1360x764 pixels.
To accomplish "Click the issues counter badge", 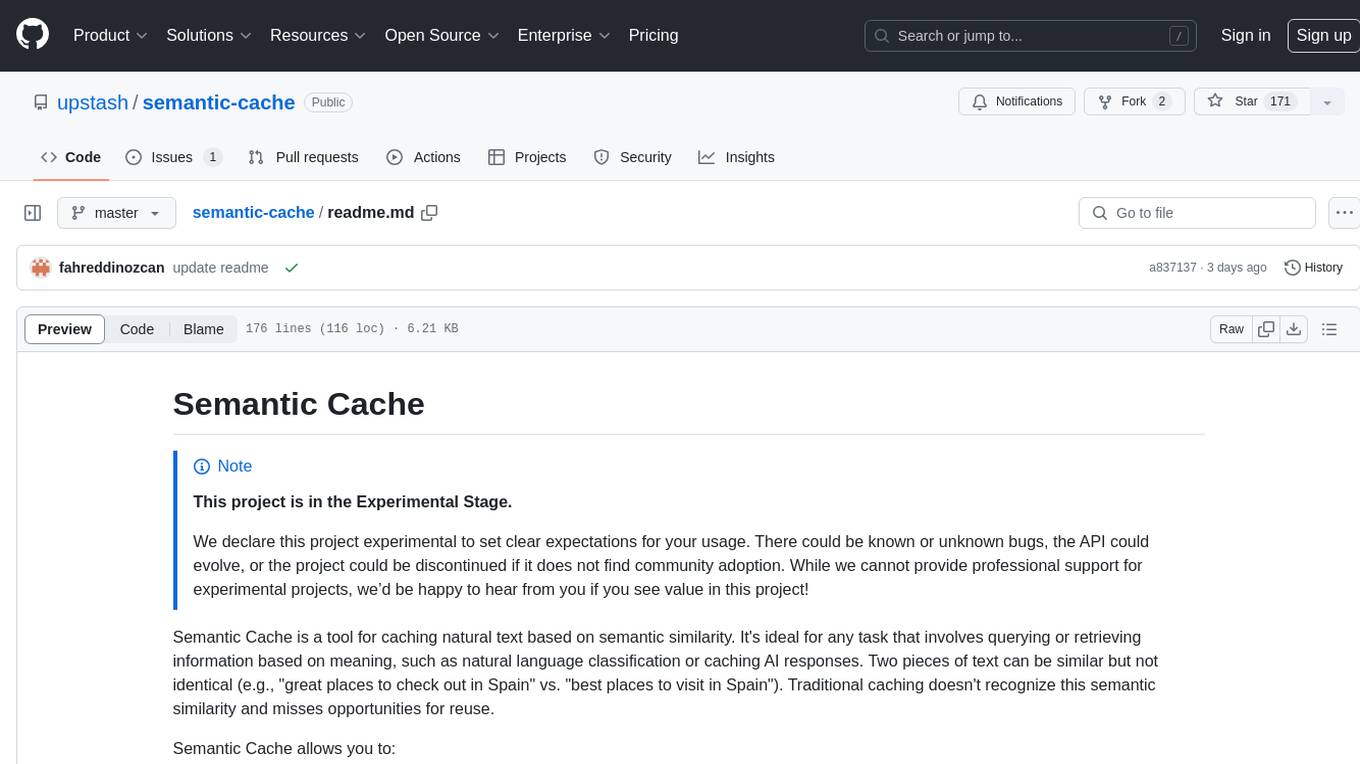I will (x=212, y=157).
